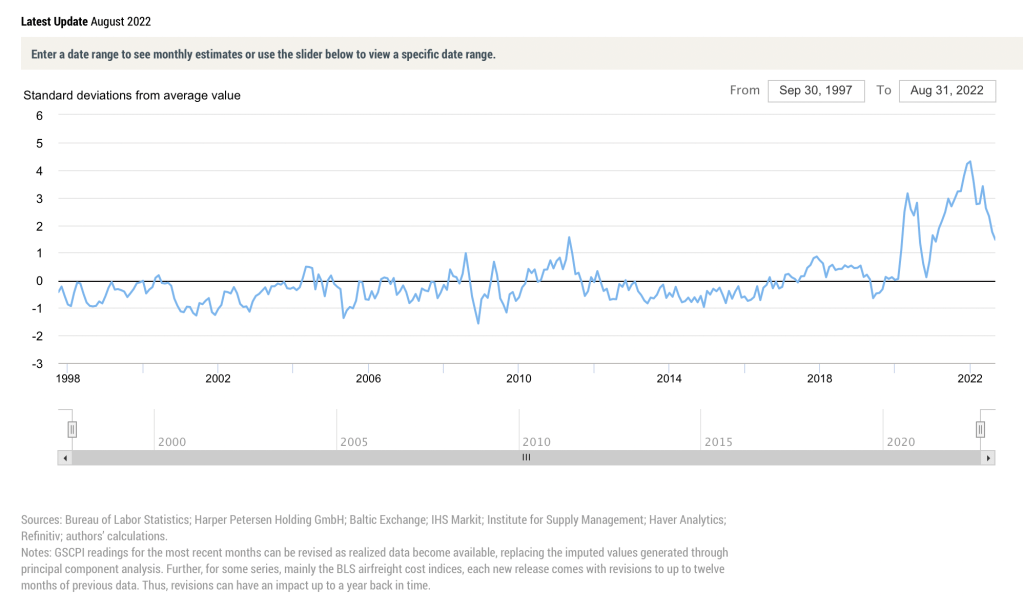This screenshot has height=611, width=1023.
Task: Click the 6 label on the y-axis
Action: tap(40, 115)
